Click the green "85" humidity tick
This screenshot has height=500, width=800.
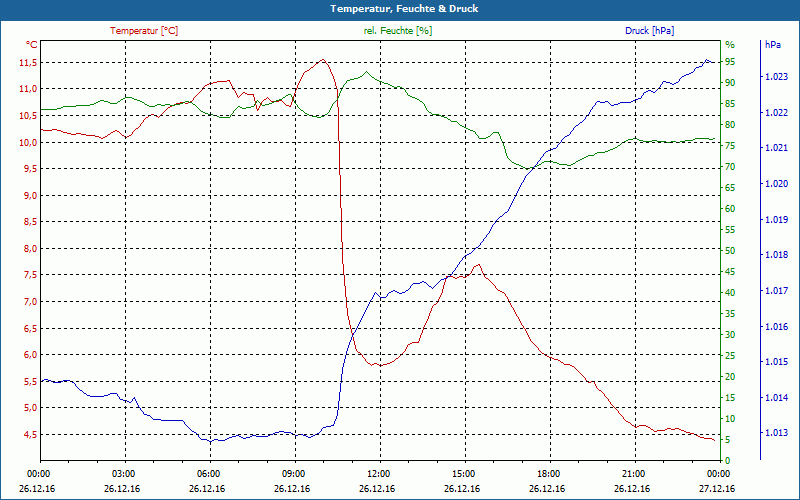tap(730, 104)
